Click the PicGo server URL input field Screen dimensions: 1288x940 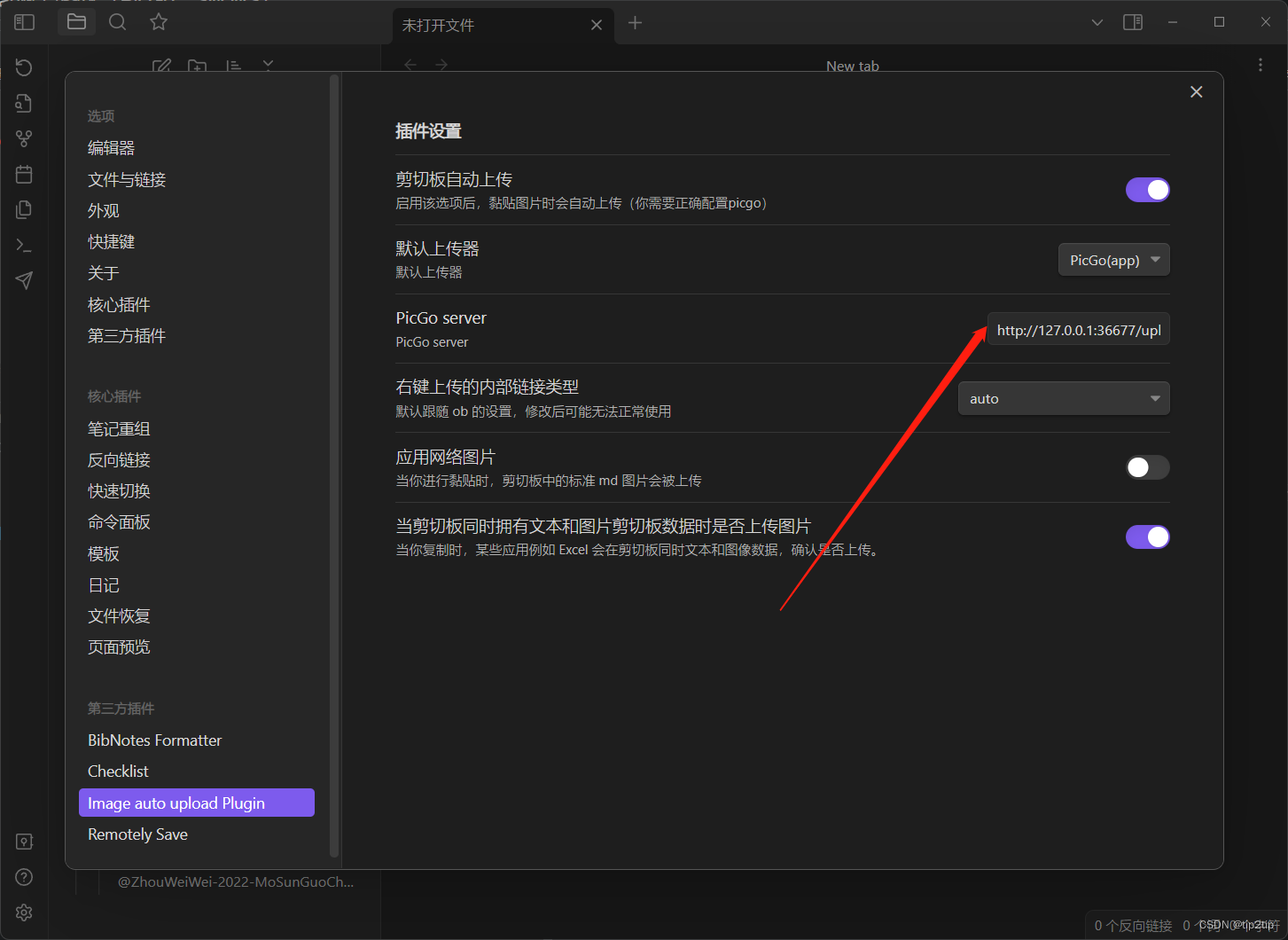pos(1079,329)
